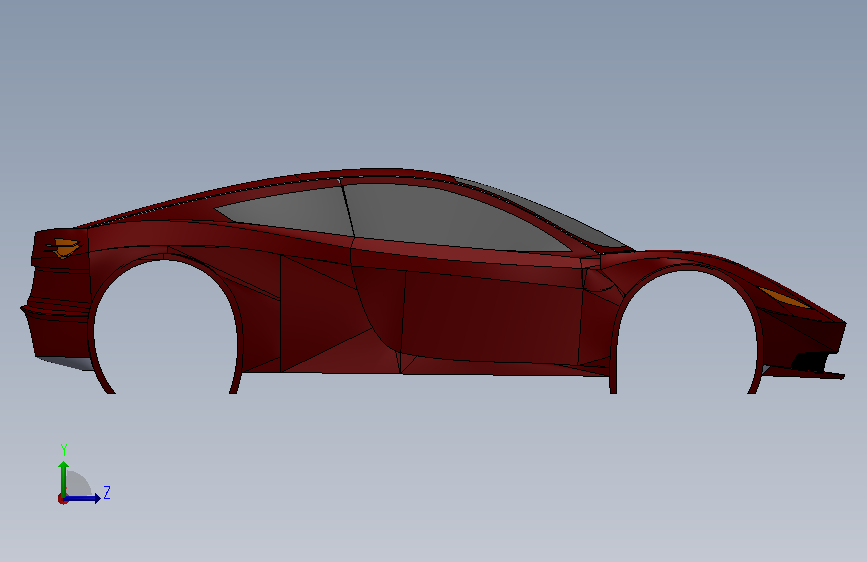Select the black front air intake opening
The height and width of the screenshot is (562, 867).
click(x=811, y=361)
